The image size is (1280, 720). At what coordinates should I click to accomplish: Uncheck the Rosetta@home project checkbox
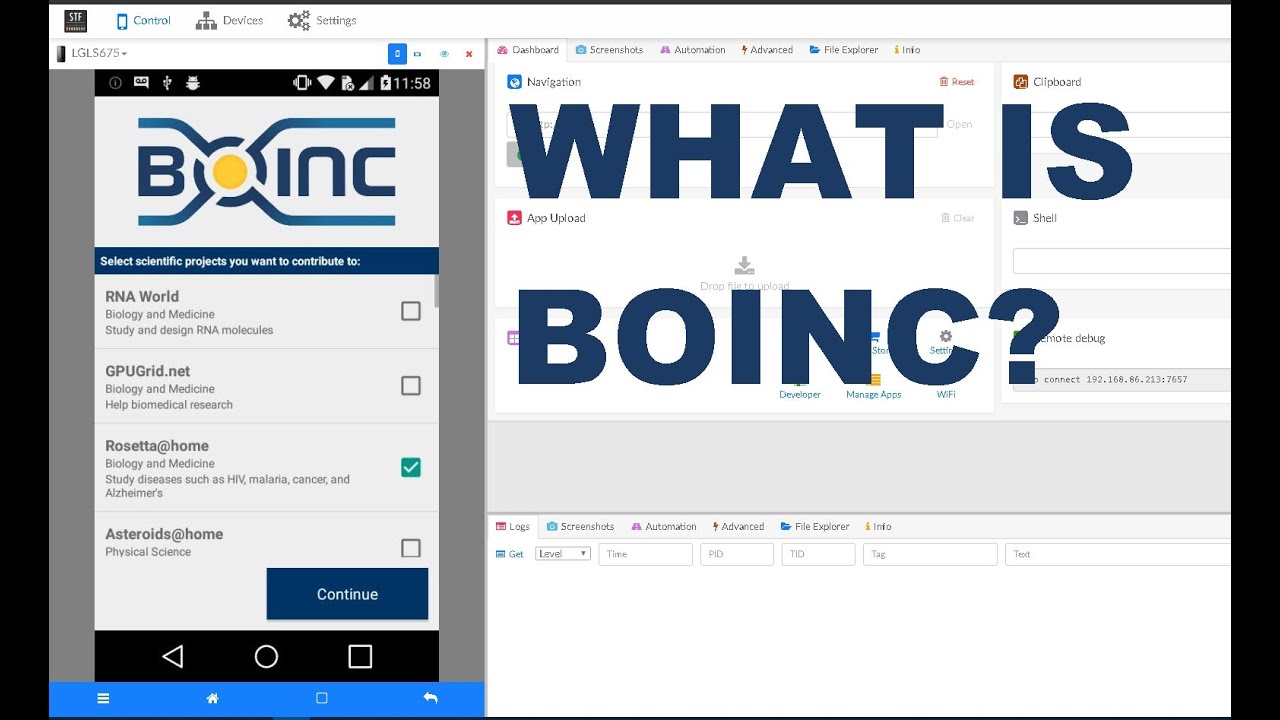pyautogui.click(x=411, y=467)
